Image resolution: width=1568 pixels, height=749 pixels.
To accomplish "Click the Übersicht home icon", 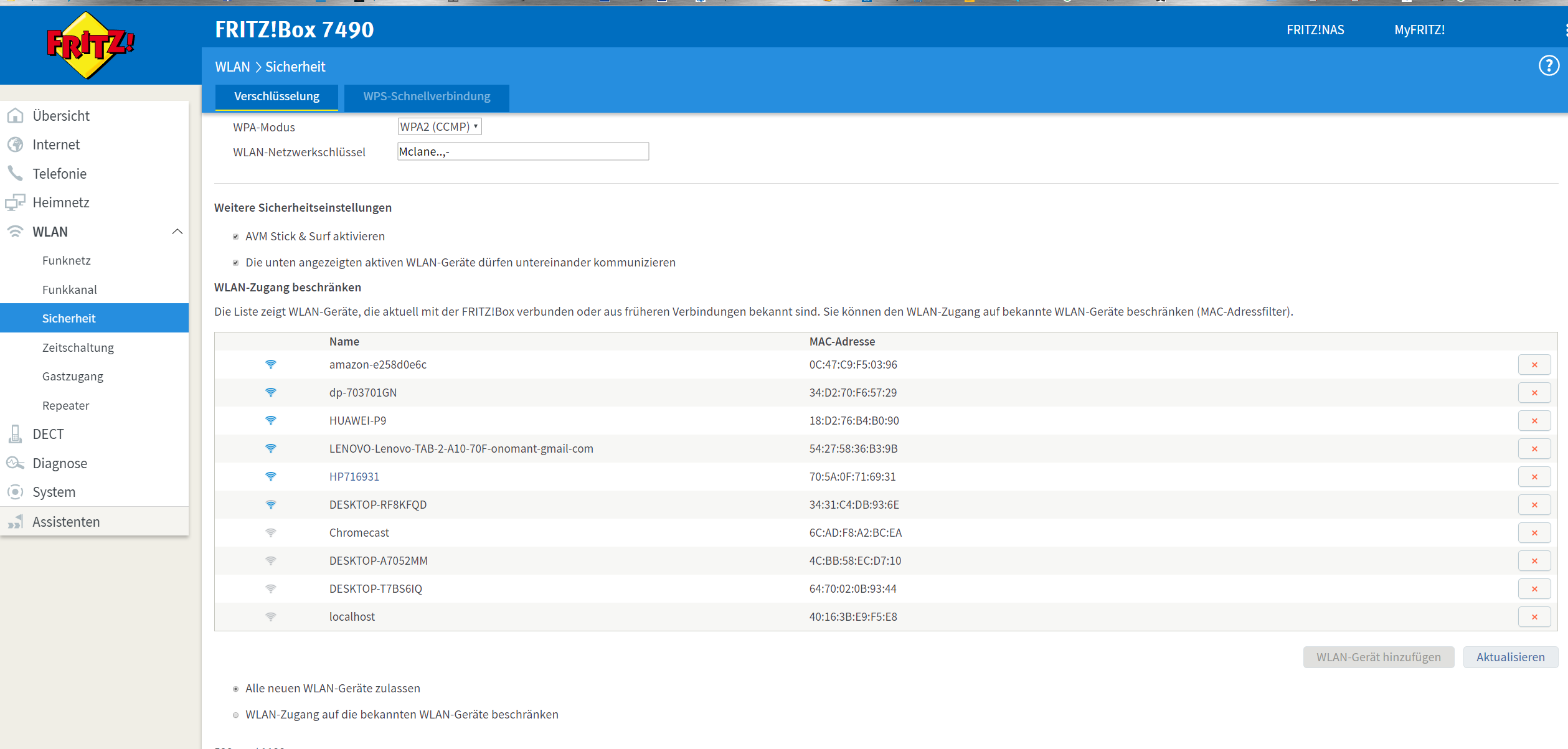I will tap(15, 116).
